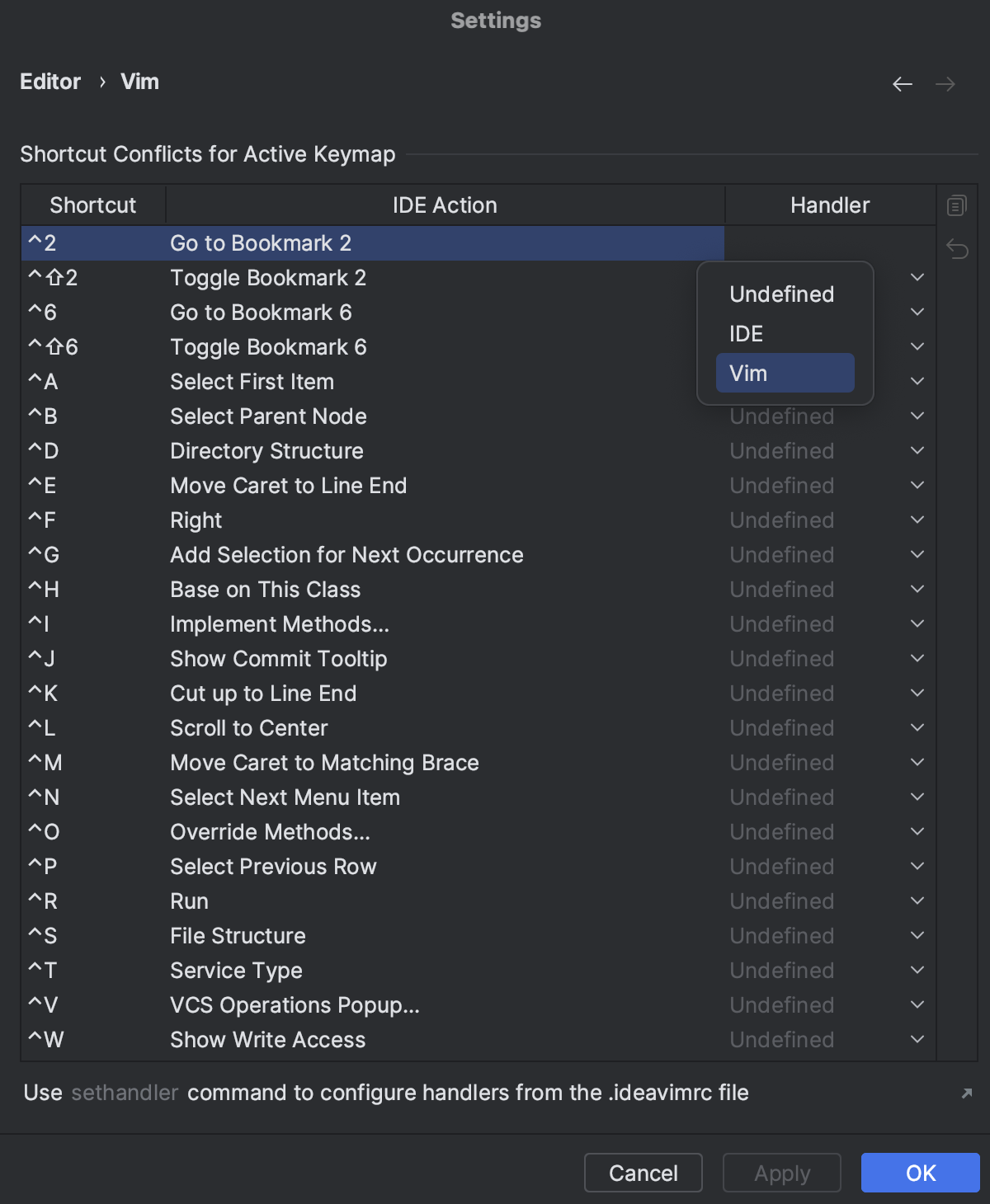Click the Apply button

tap(780, 1173)
